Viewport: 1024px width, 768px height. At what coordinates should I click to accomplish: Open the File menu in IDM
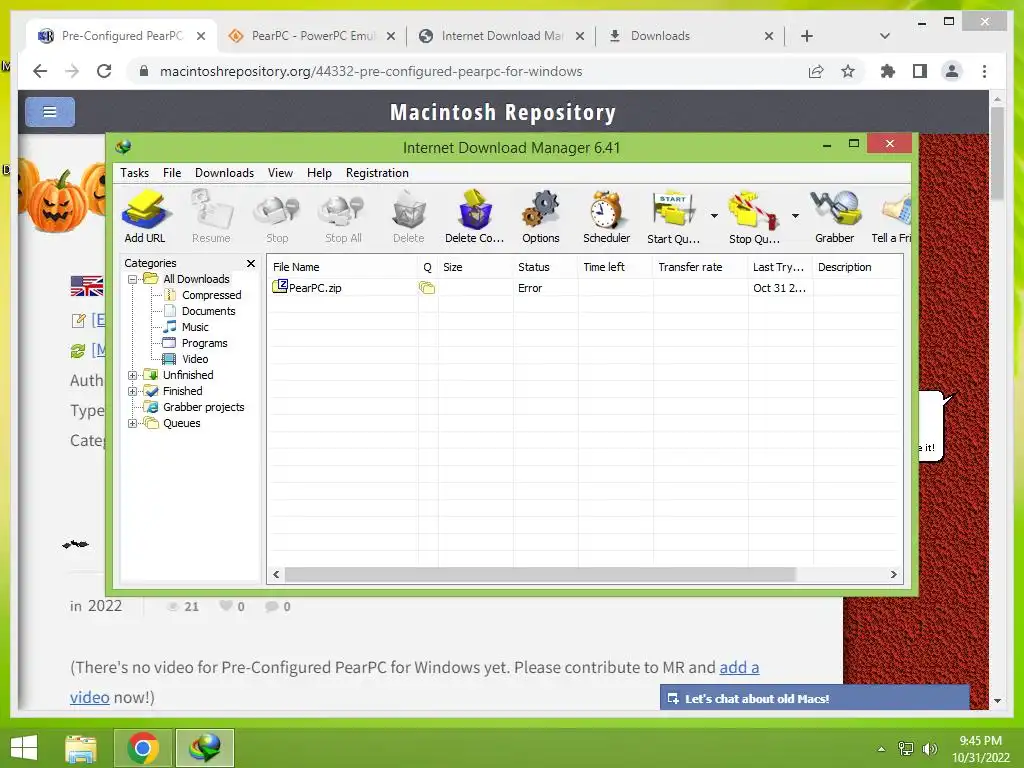point(172,173)
